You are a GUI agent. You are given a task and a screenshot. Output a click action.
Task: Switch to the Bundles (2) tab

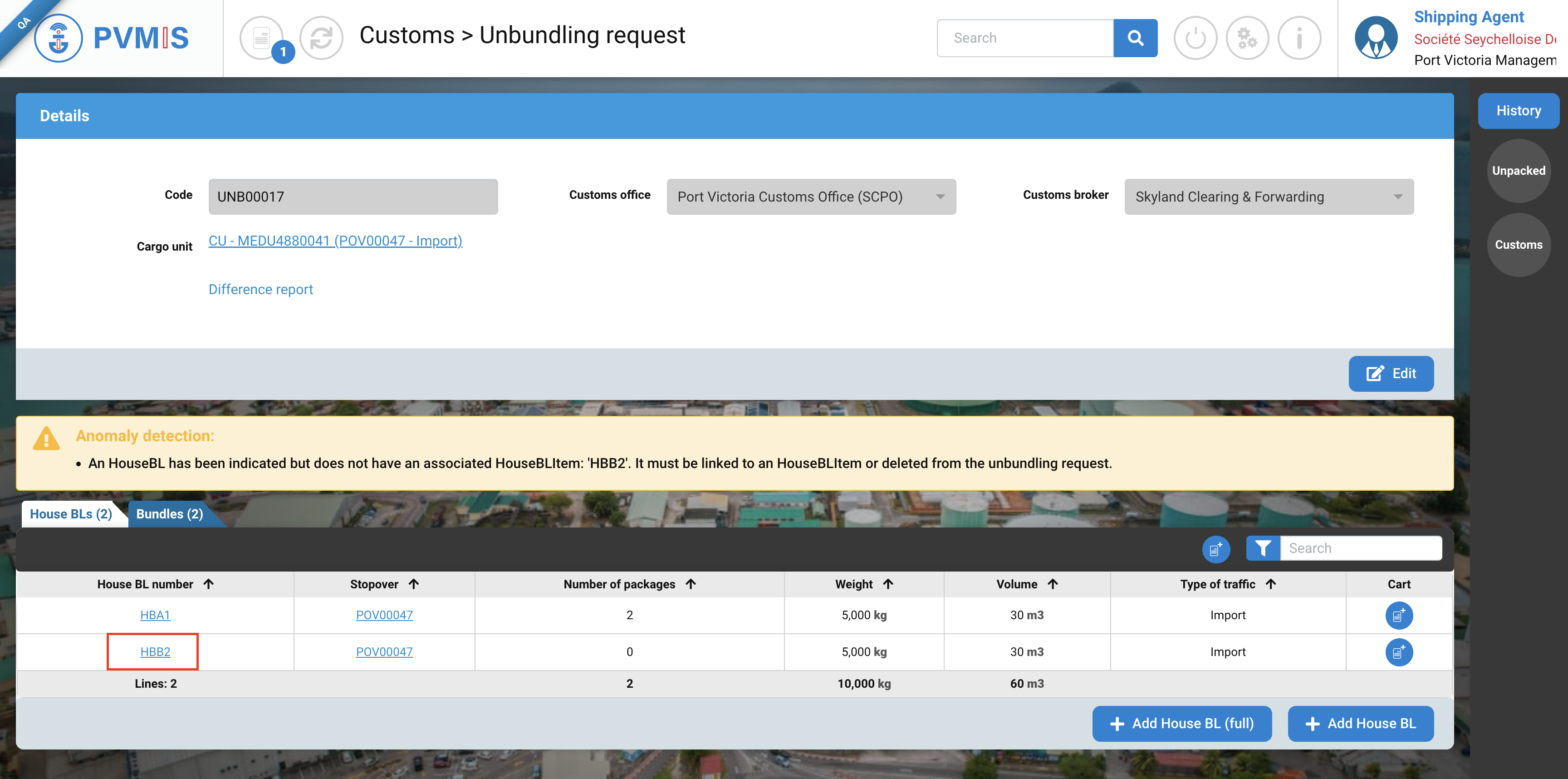click(169, 514)
